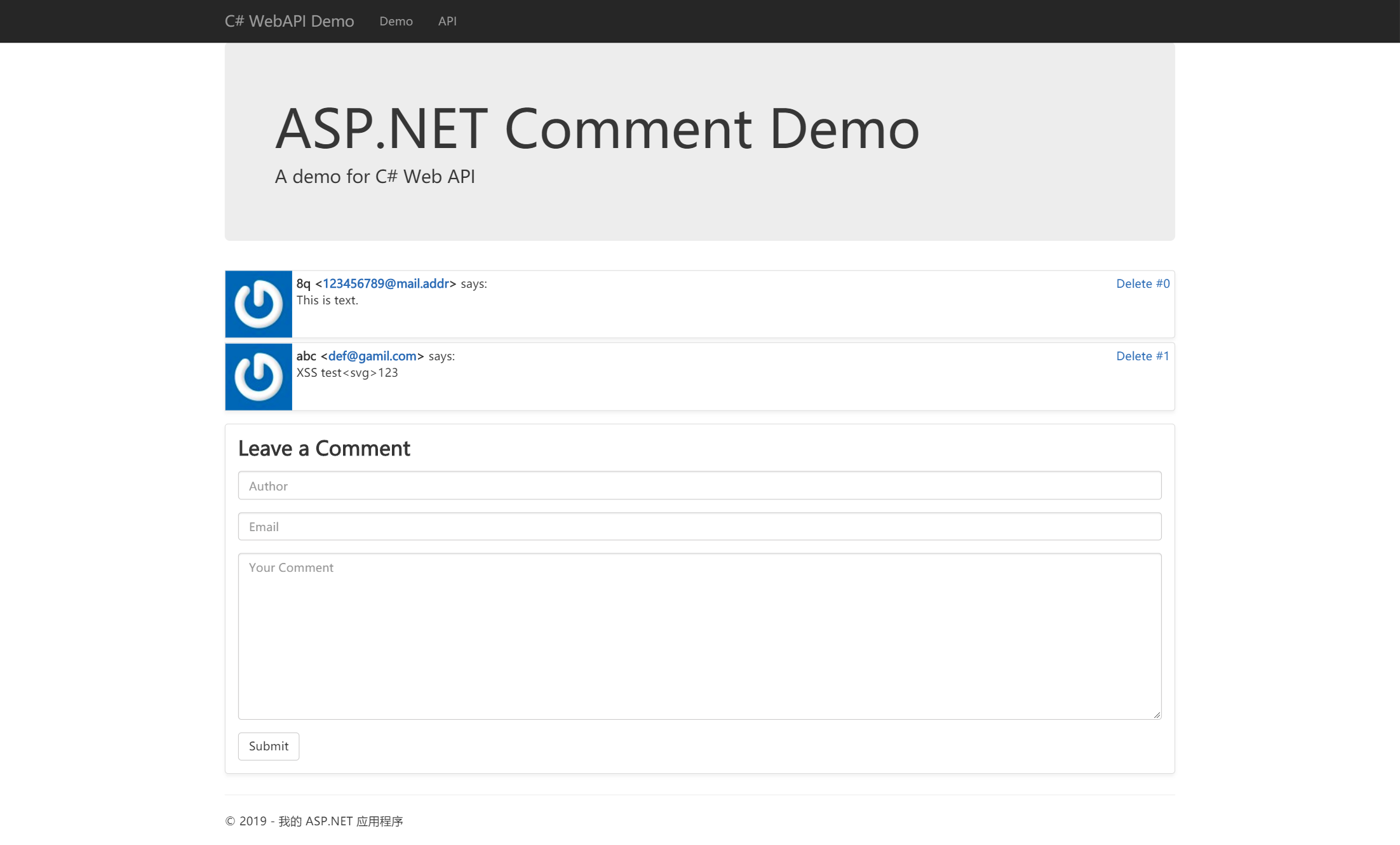The width and height of the screenshot is (1400, 845).
Task: Click the ASP.NET Comment Demo heading
Action: (596, 128)
